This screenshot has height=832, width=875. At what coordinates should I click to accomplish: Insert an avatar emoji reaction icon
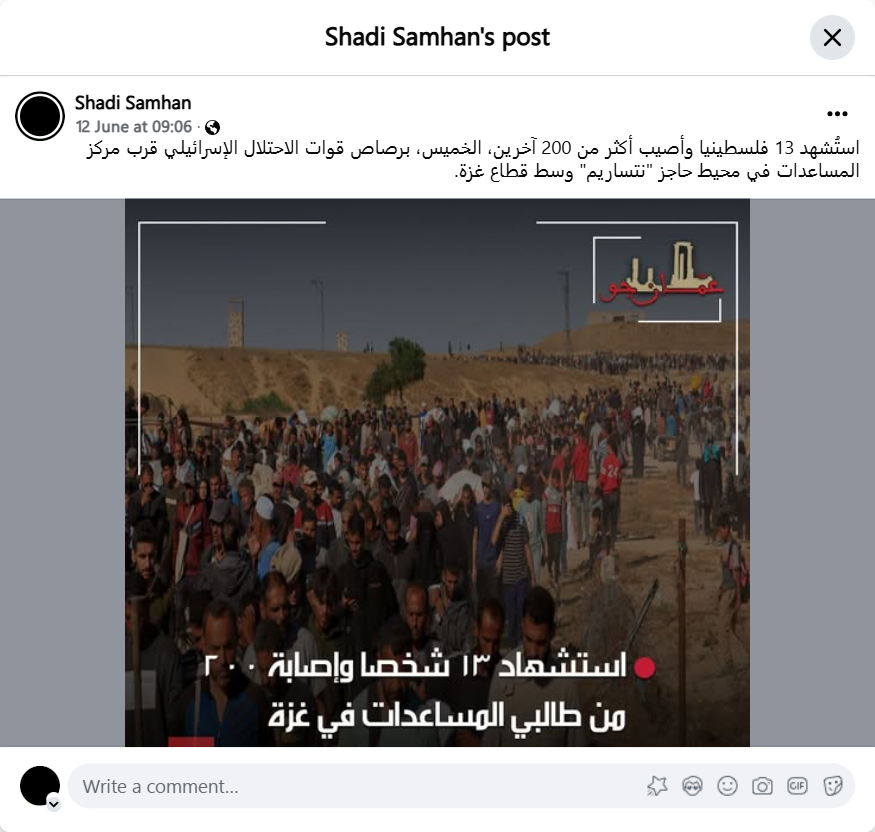point(693,786)
